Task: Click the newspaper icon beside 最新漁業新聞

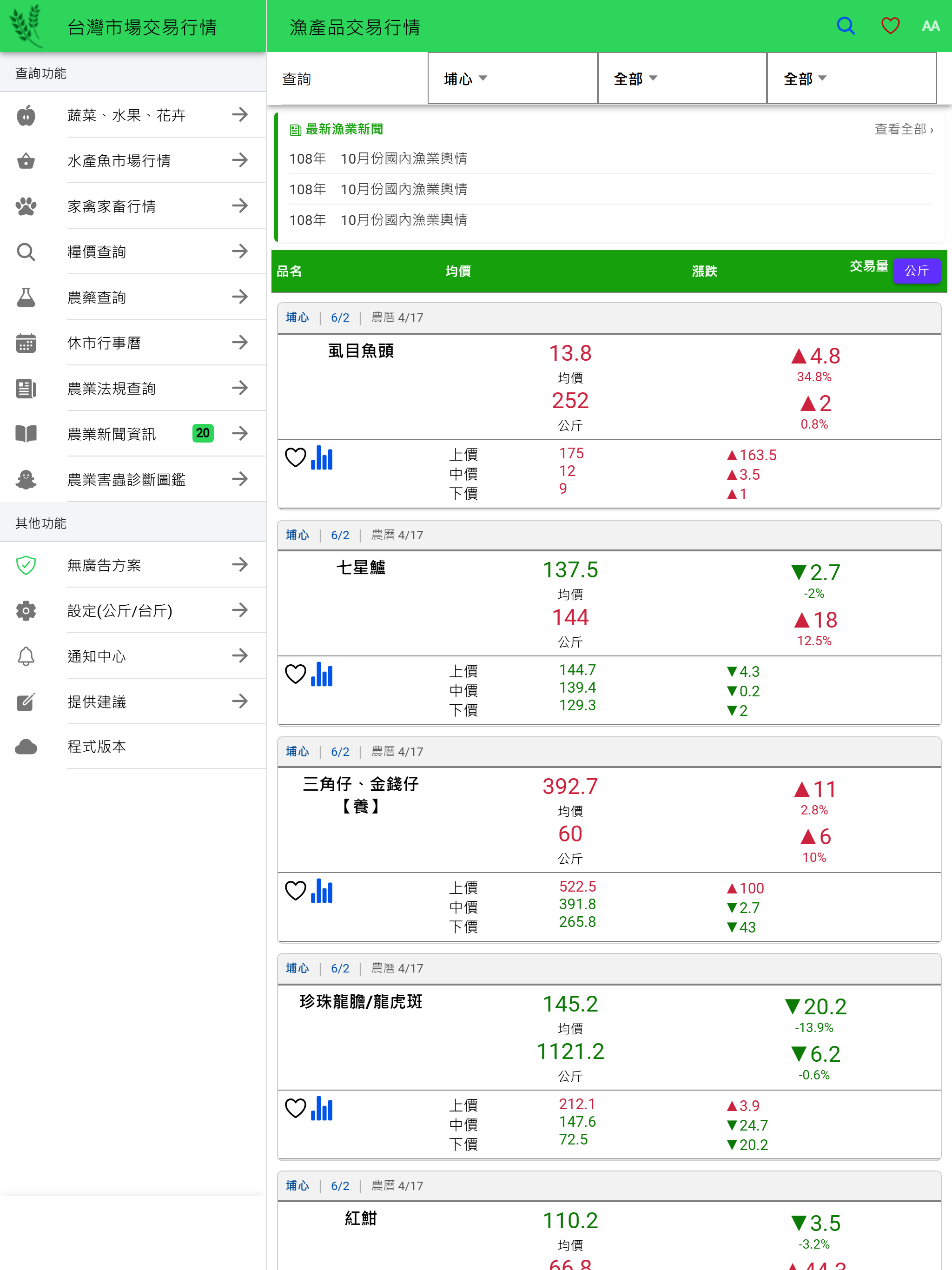Action: (x=295, y=130)
